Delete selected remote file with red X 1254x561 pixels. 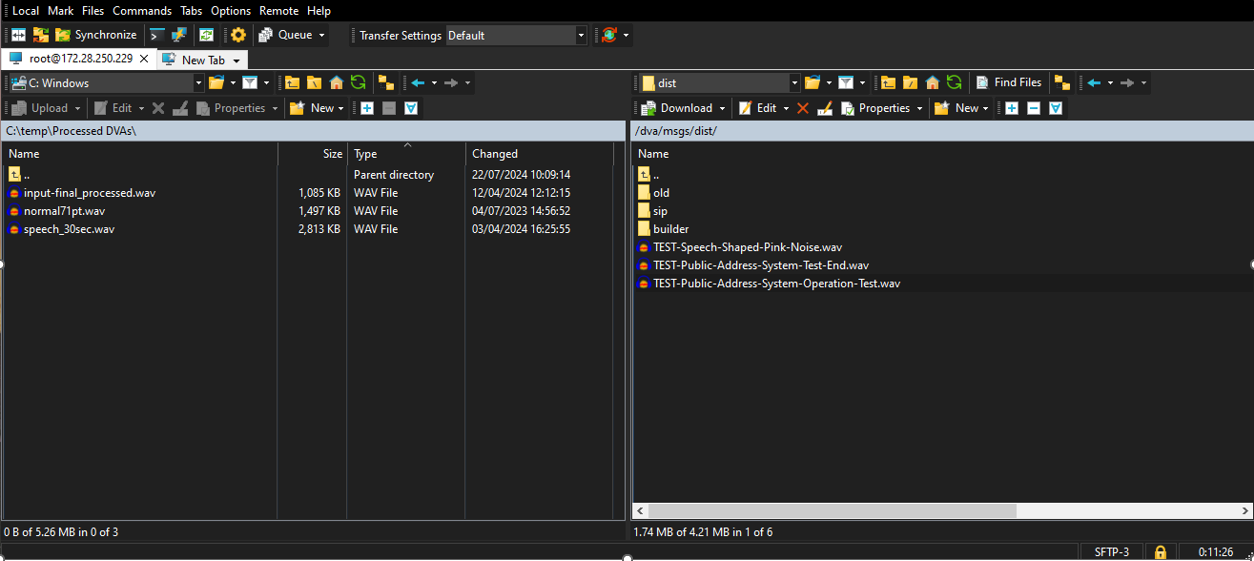click(x=803, y=108)
